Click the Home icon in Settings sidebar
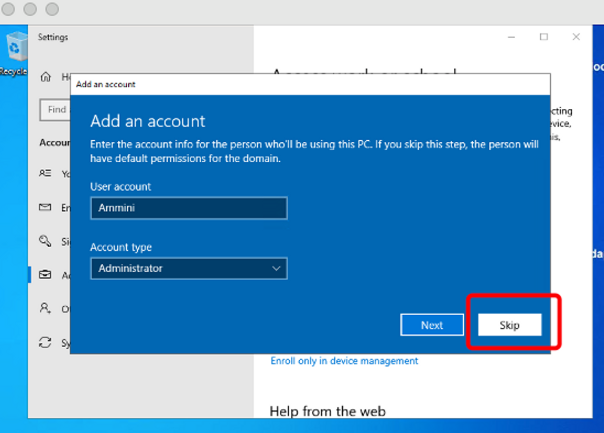Viewport: 604px width, 433px height. click(x=45, y=76)
